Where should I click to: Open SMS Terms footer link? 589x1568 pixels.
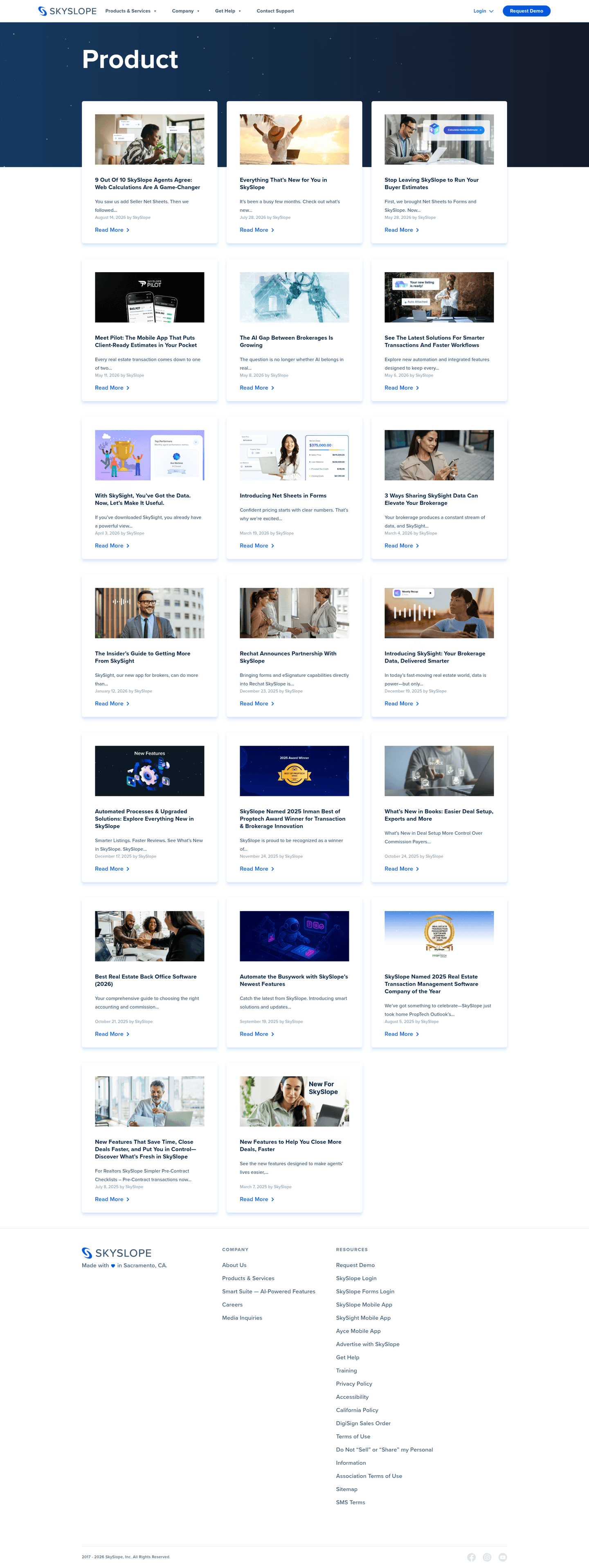coord(350,1502)
